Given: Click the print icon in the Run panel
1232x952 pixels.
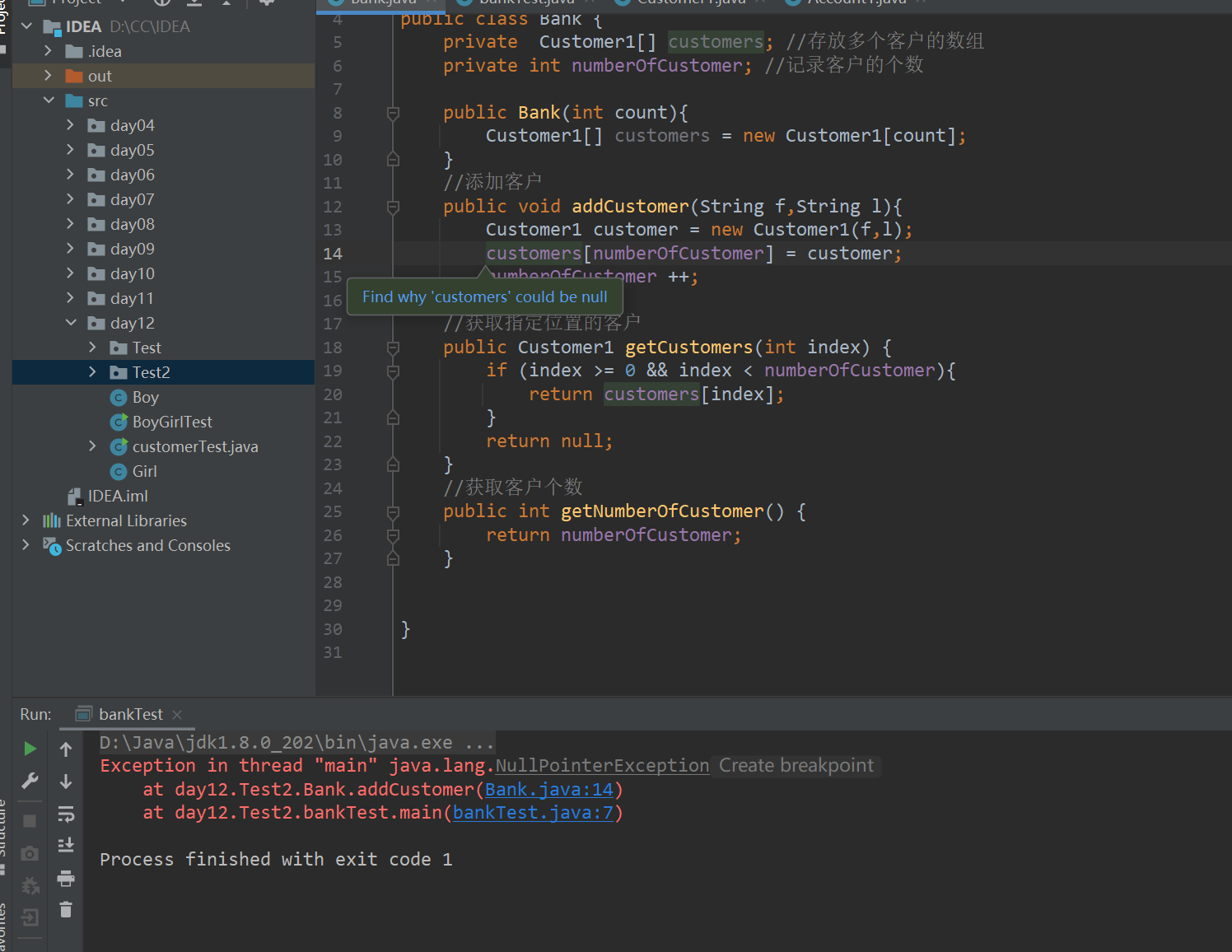Looking at the screenshot, I should tap(66, 878).
